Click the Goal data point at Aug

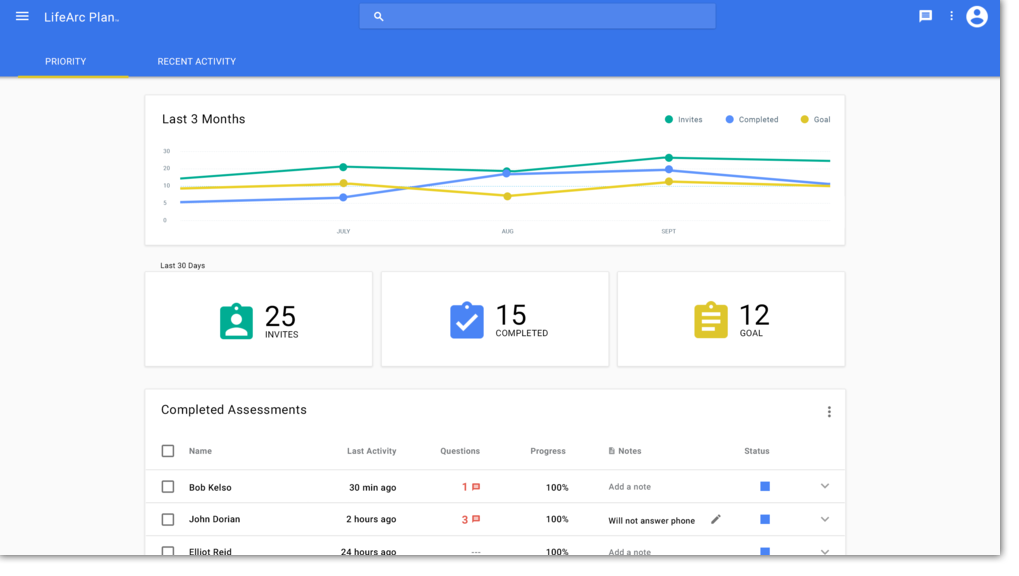(x=508, y=196)
